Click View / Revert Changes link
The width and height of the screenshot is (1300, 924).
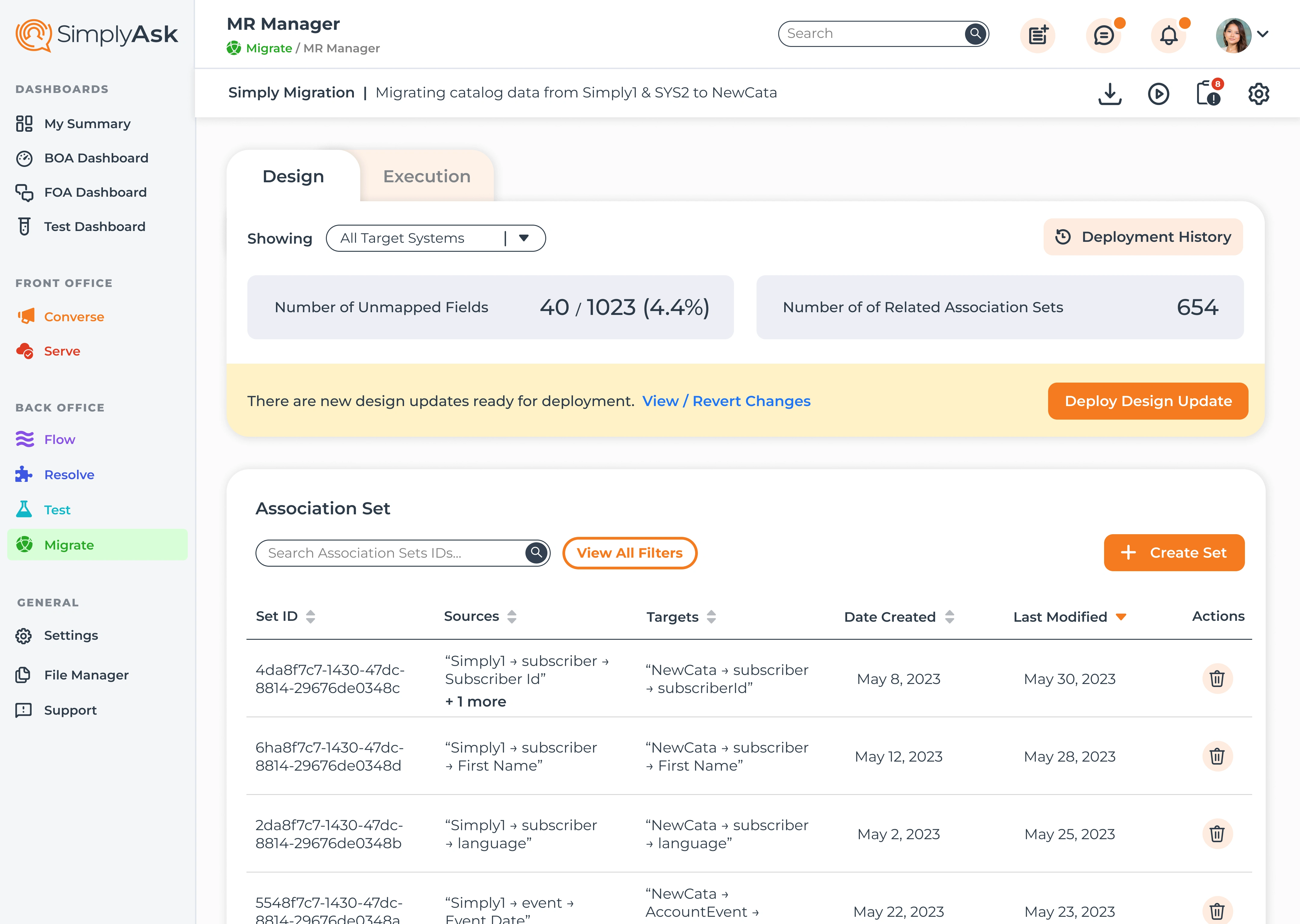[x=726, y=401]
